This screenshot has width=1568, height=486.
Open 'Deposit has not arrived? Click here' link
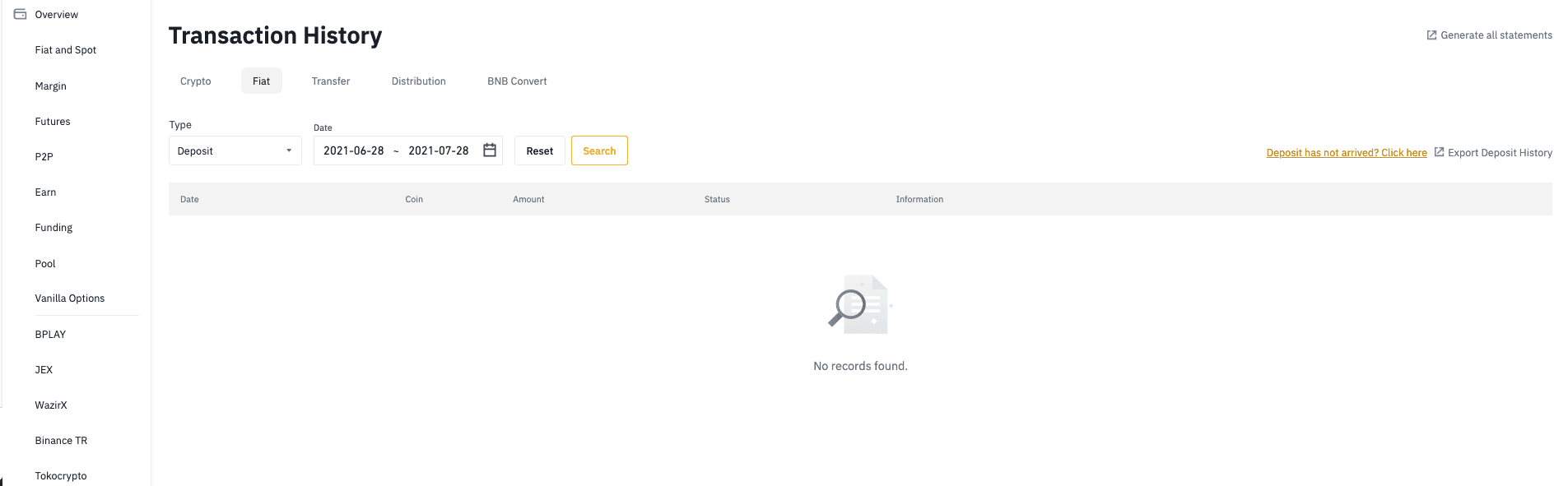(x=1347, y=152)
